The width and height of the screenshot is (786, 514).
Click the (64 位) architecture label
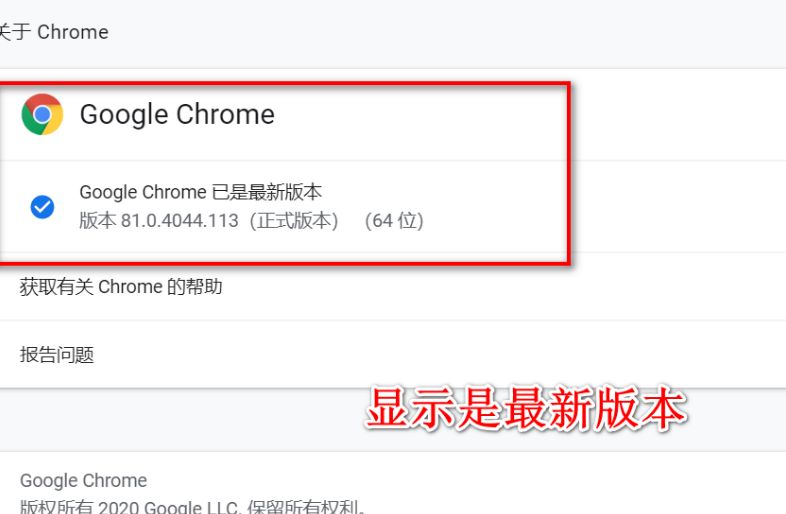(x=393, y=220)
